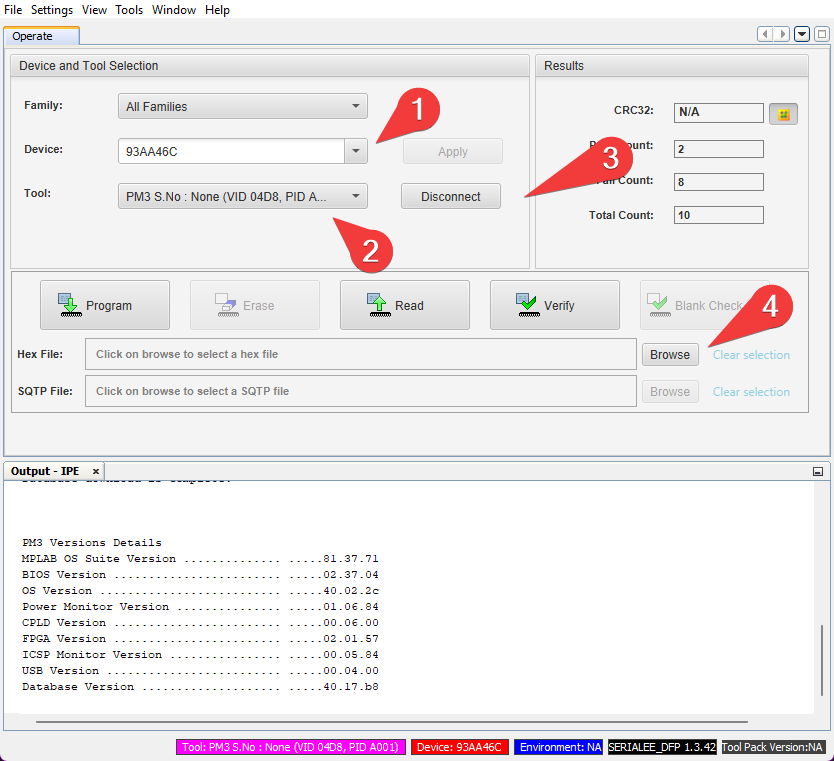Click the Erase button
Screen dimensions: 834x761
click(x=255, y=305)
